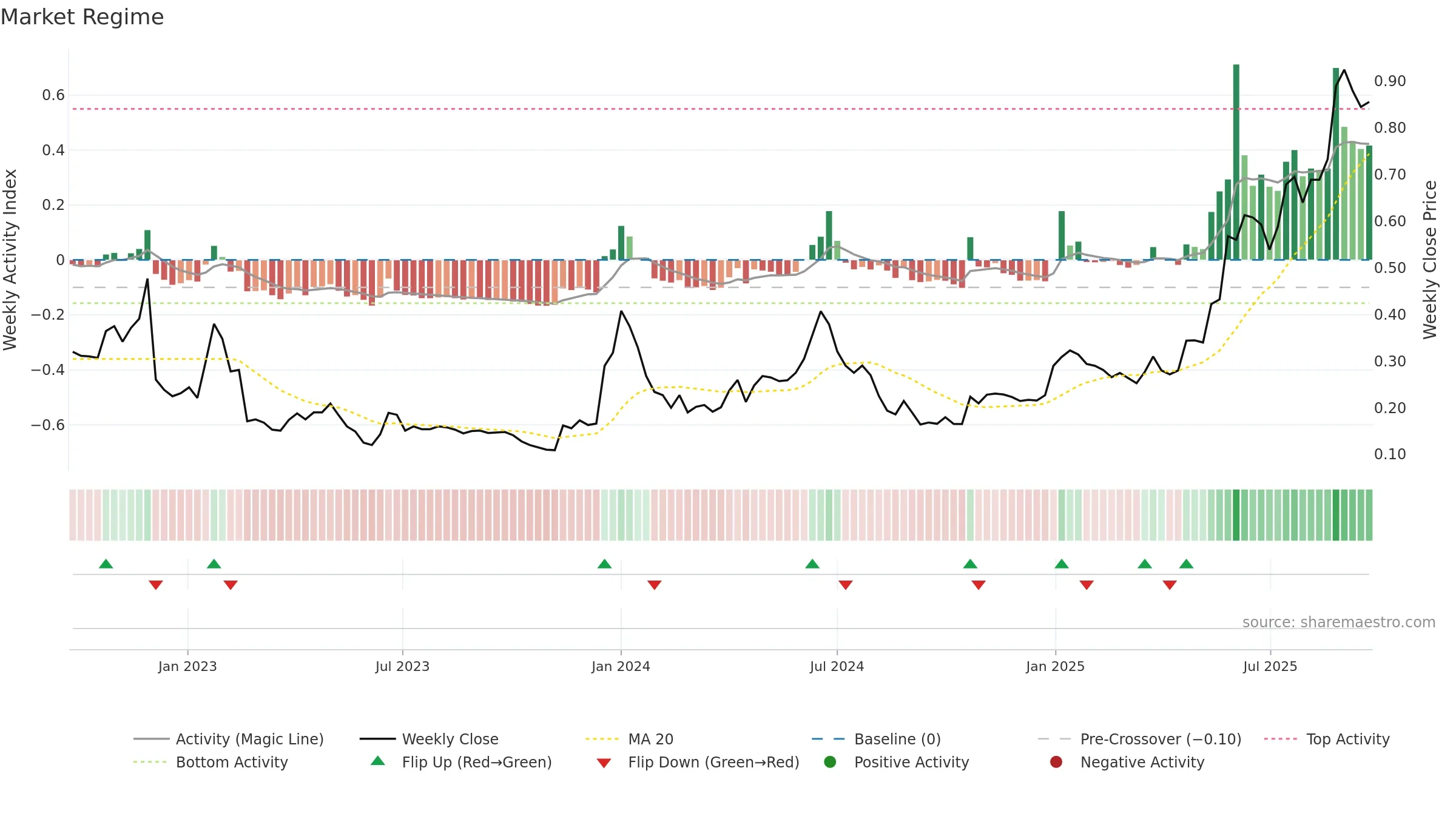Click the Jul 2023 x-axis label
This screenshot has width=1456, height=819.
click(402, 666)
